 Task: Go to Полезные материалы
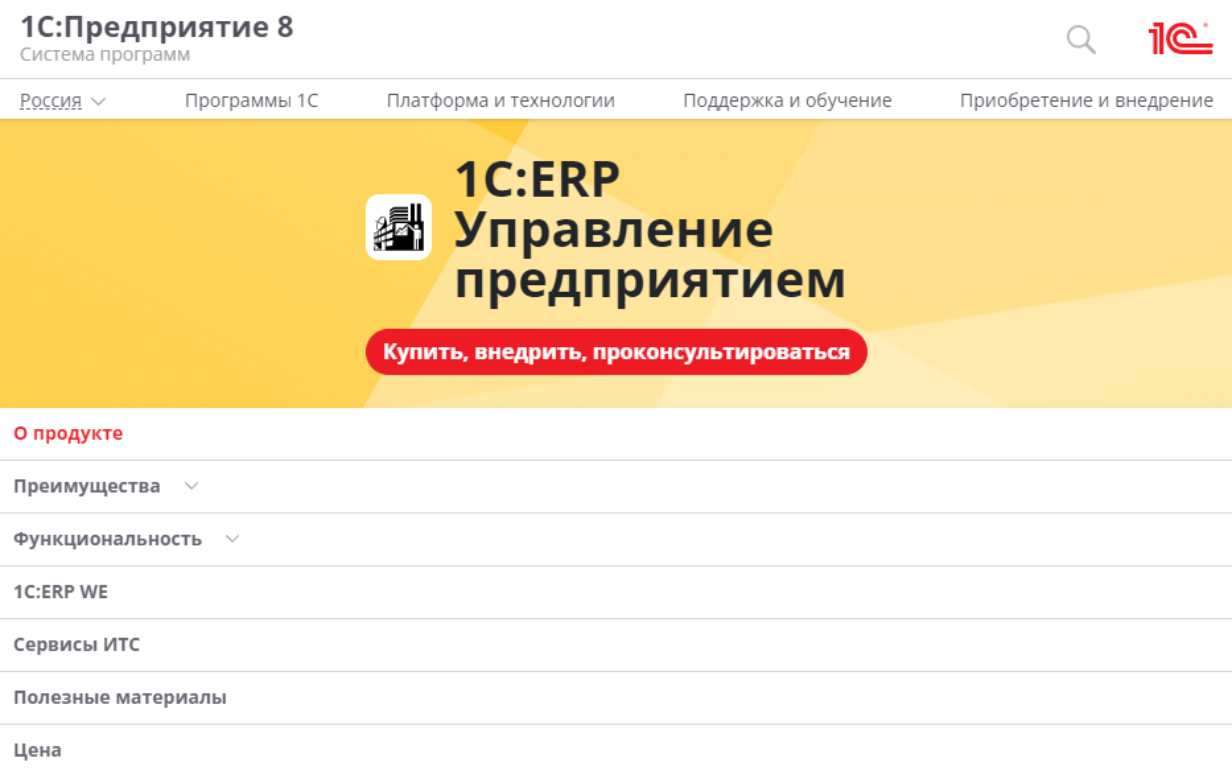click(120, 698)
